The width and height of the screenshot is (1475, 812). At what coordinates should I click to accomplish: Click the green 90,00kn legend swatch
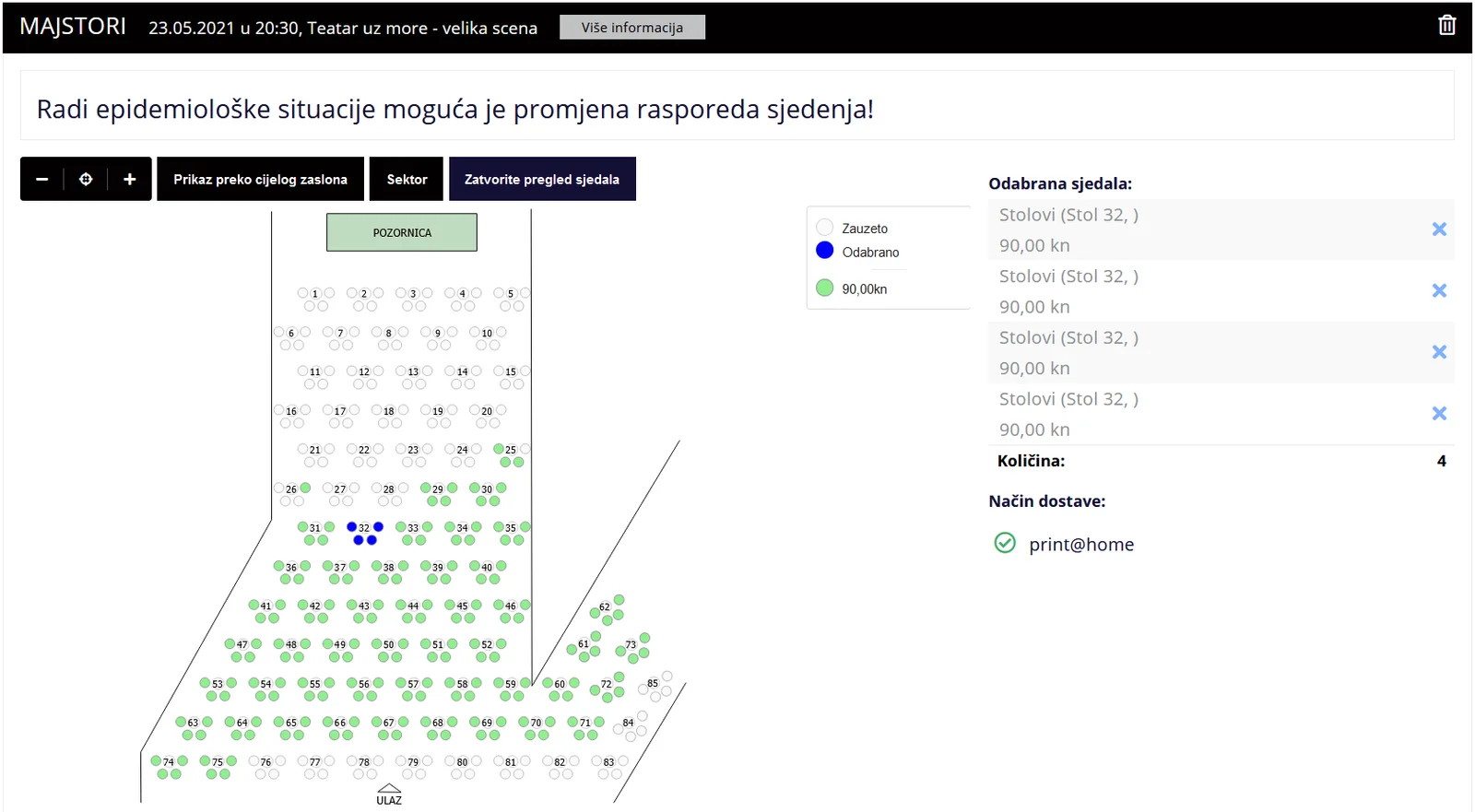[x=825, y=288]
